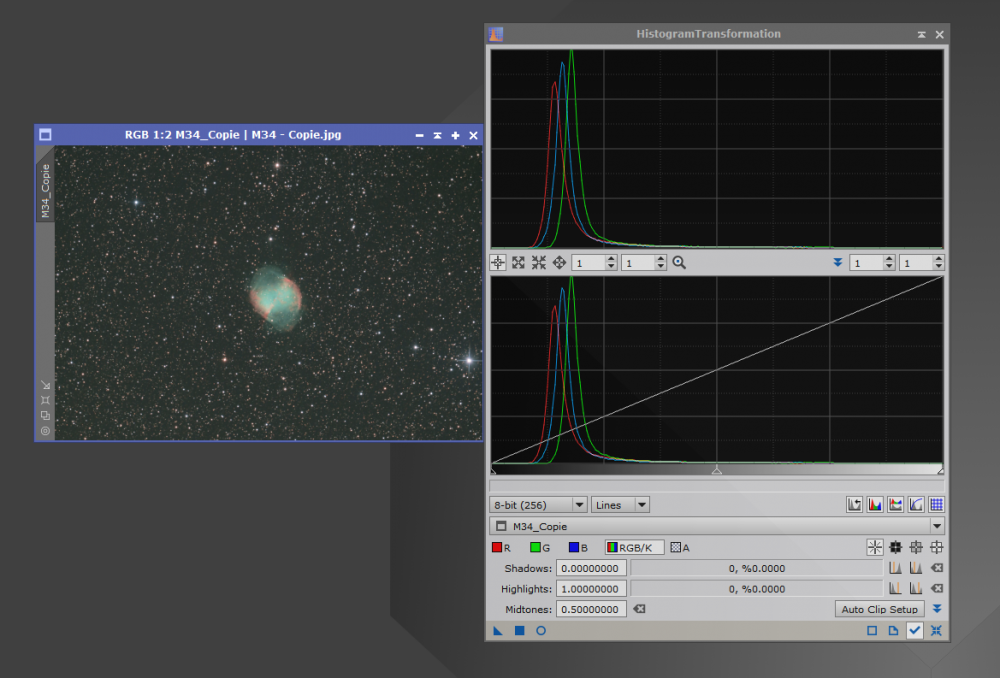Image resolution: width=1000 pixels, height=678 pixels.
Task: Click the Highlights readout bar showing 0, %0.0000
Action: coord(757,589)
